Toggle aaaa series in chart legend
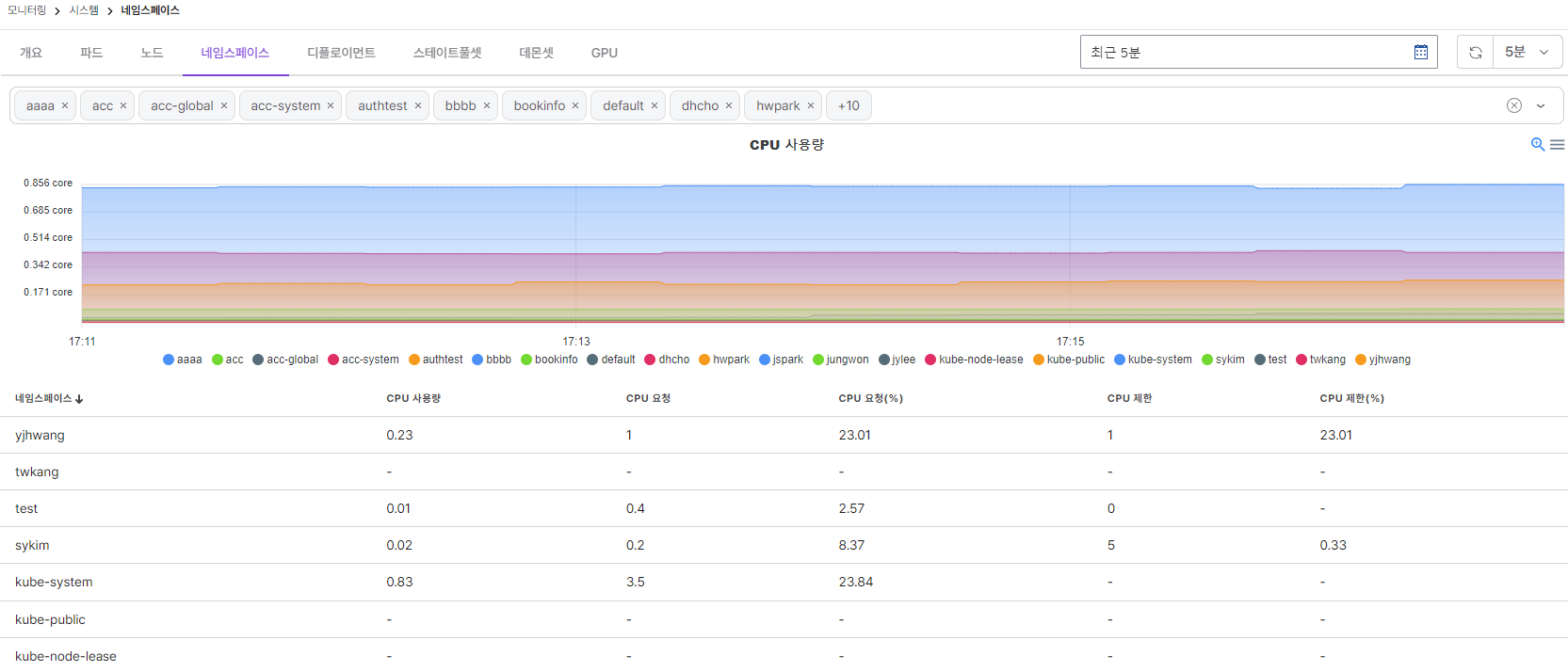The width and height of the screenshot is (1568, 672). pos(183,360)
